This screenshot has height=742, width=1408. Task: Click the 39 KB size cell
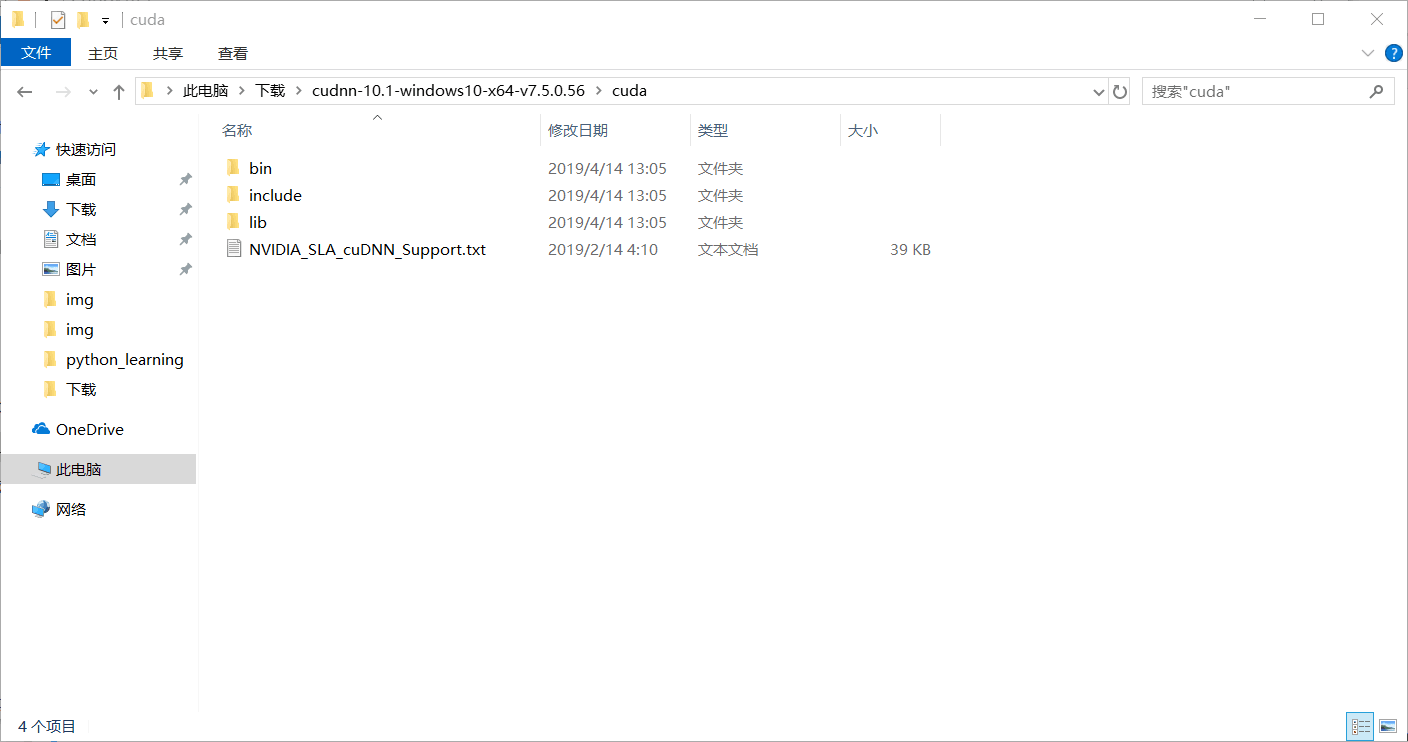point(910,249)
